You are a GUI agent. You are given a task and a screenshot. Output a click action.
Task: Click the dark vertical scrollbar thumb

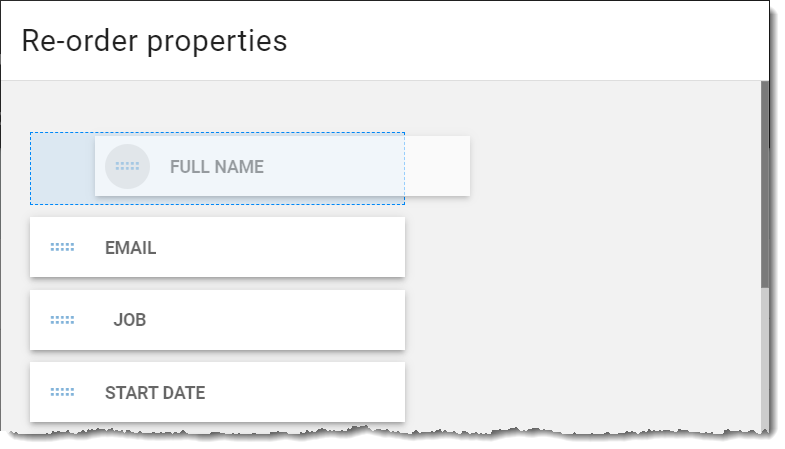point(764,184)
